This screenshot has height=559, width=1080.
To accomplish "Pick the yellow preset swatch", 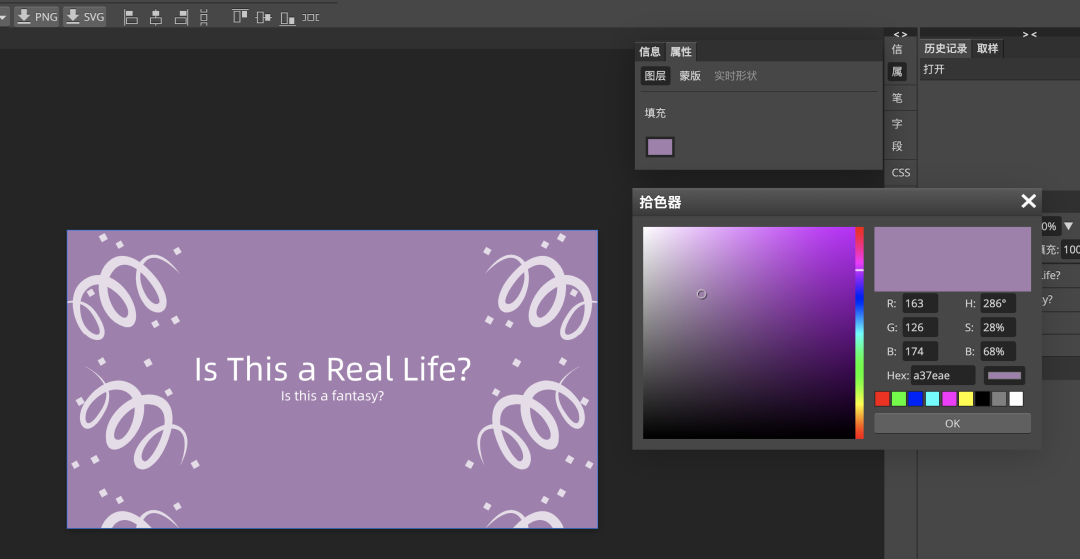I will pos(966,399).
